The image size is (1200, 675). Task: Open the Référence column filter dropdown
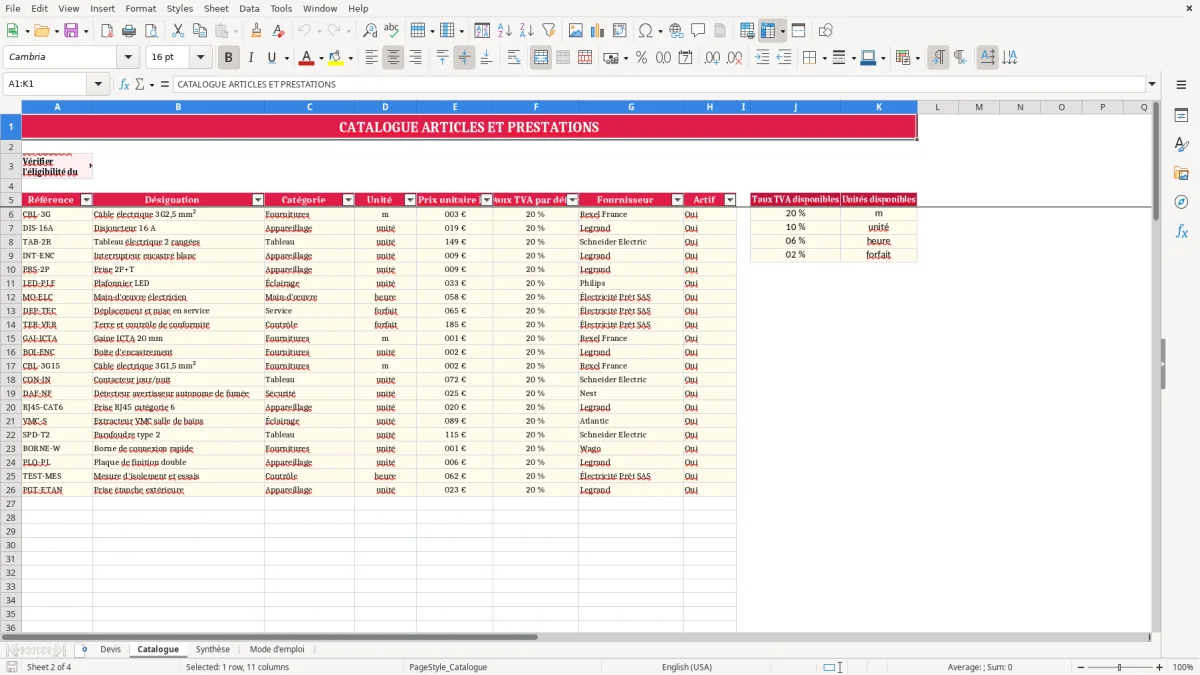pos(86,200)
